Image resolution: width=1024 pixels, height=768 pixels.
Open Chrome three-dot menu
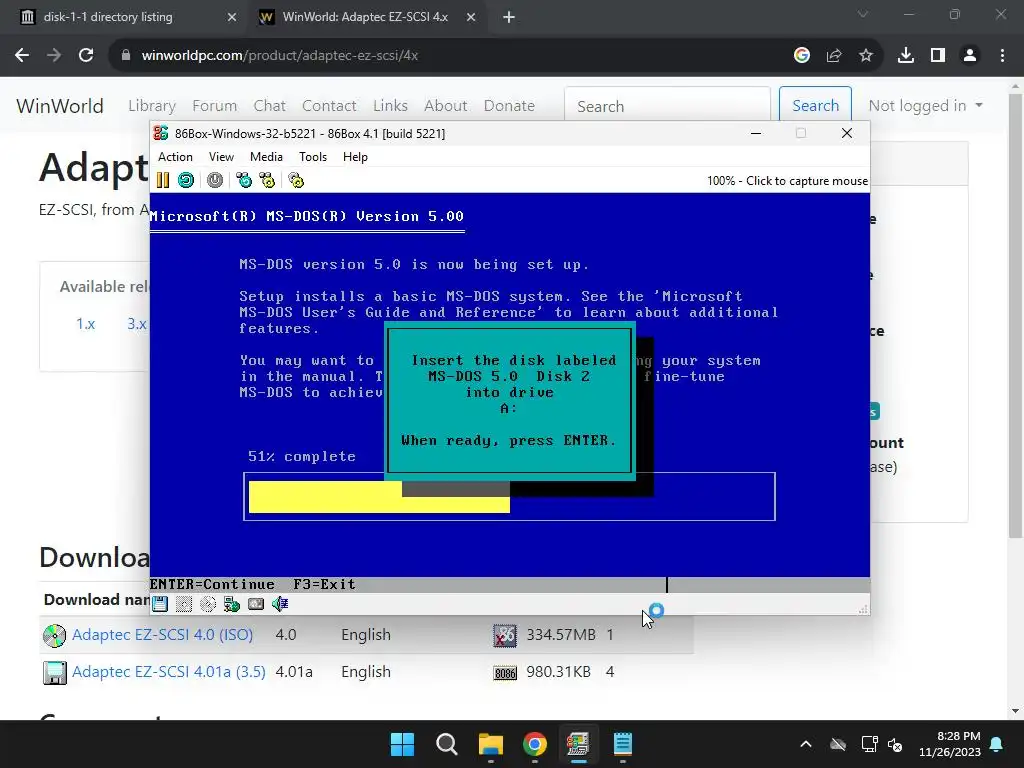tap(1002, 56)
